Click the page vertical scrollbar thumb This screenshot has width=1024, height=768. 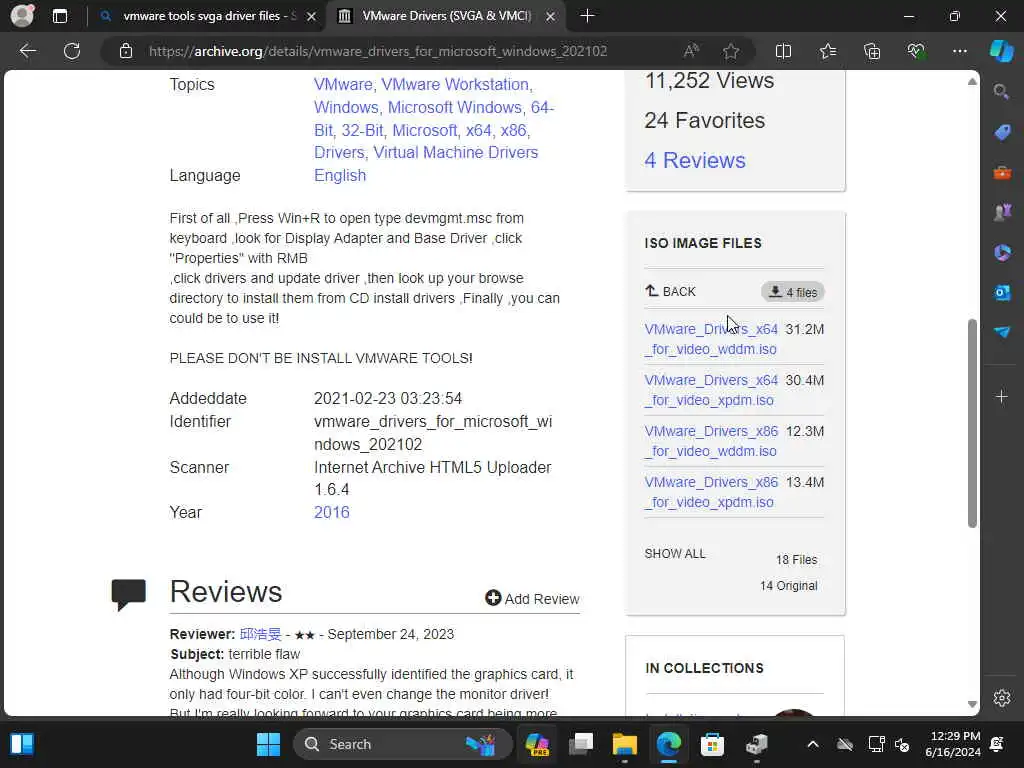[972, 423]
